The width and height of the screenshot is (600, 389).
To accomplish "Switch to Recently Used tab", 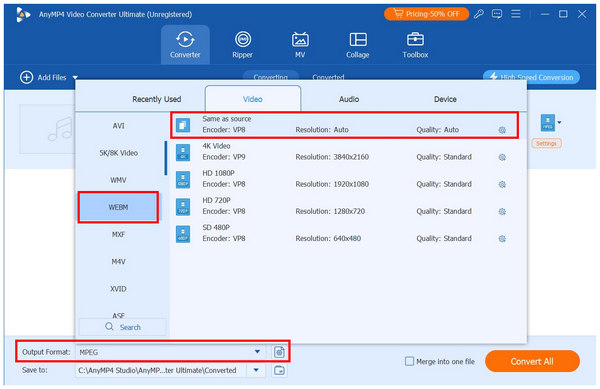I will pos(157,99).
